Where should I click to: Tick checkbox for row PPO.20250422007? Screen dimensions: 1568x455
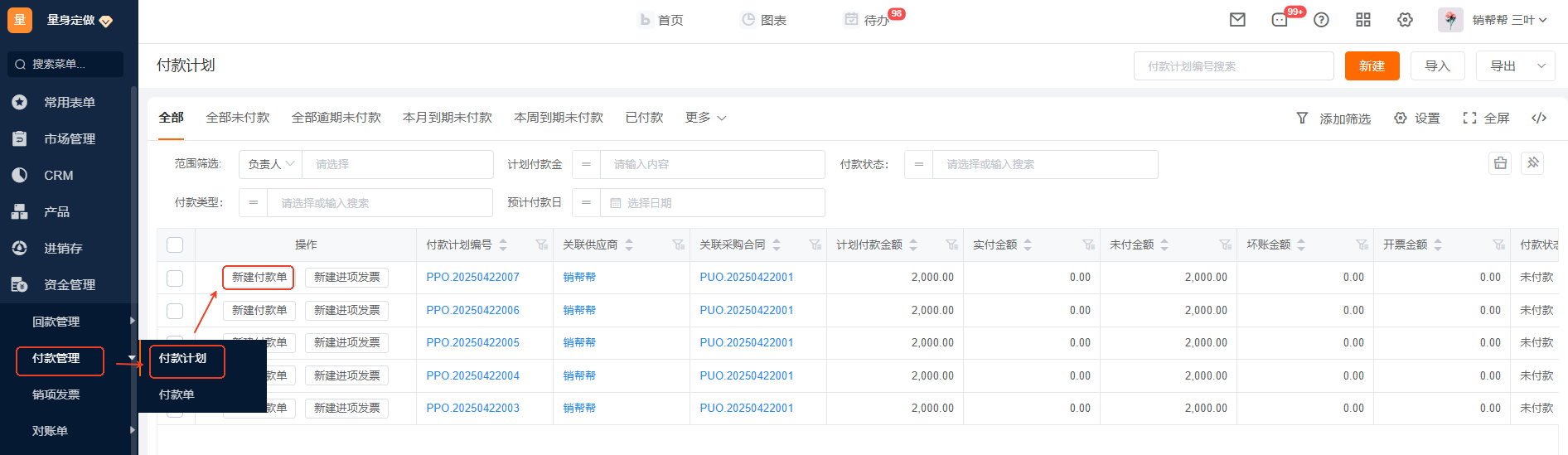[175, 278]
